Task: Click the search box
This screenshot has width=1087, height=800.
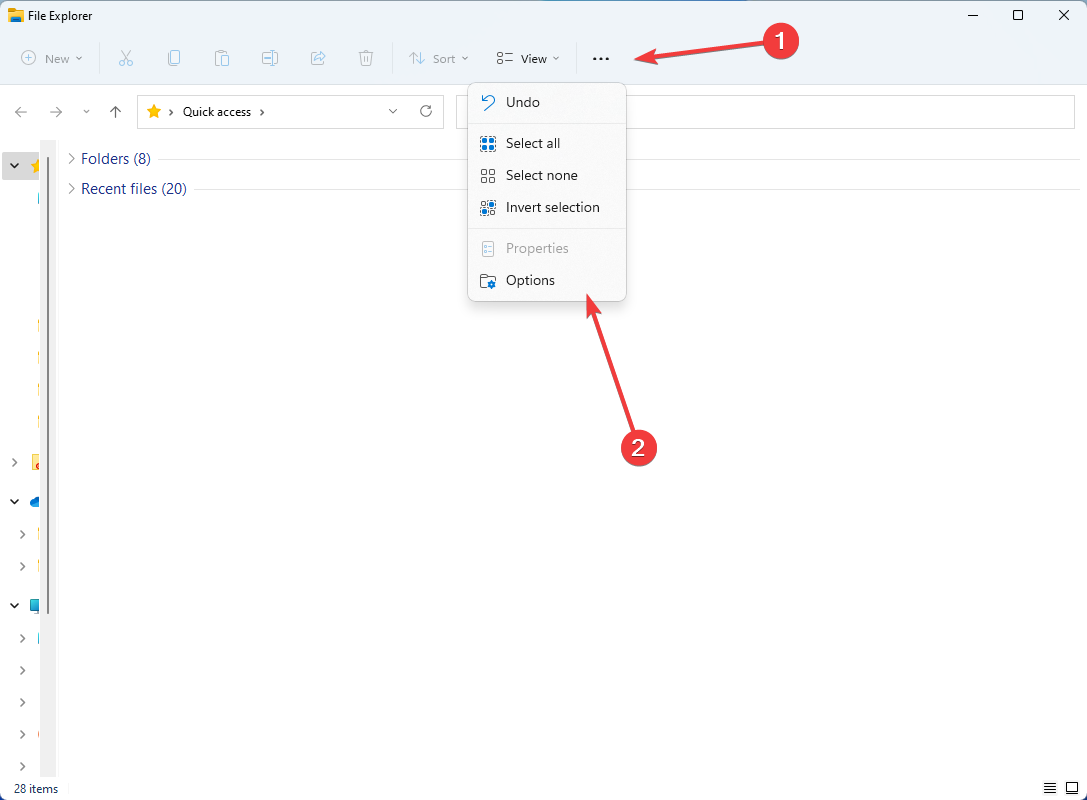Action: tap(765, 112)
